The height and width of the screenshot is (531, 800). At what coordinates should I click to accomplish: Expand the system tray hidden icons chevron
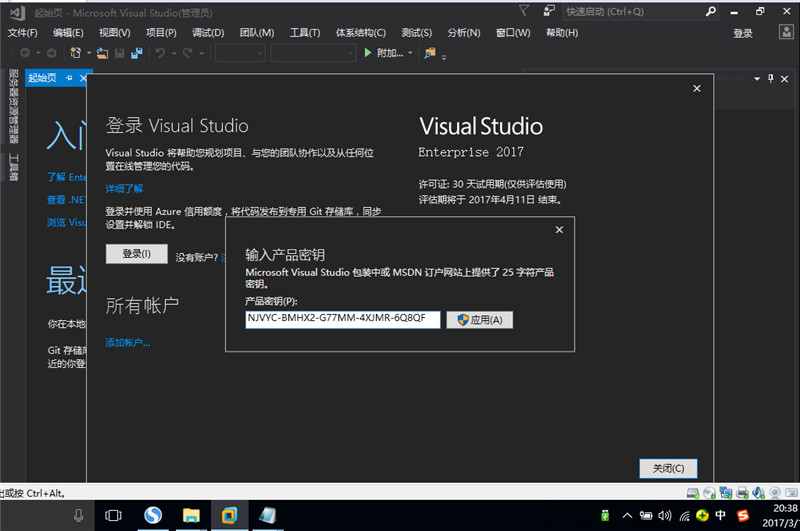pyautogui.click(x=627, y=516)
